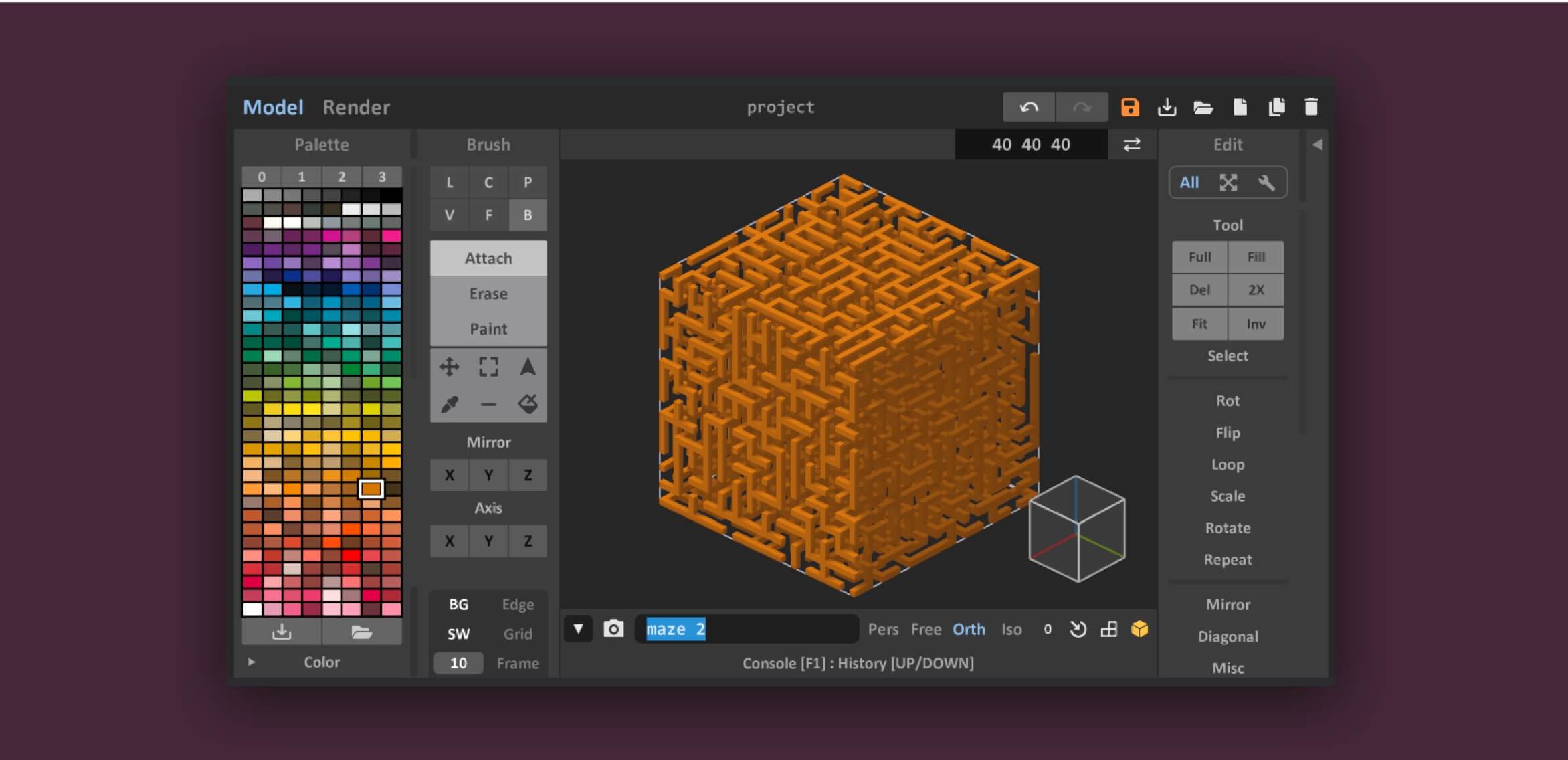This screenshot has height=760, width=1568.
Task: Select the P pattern brush mode
Action: 528,182
